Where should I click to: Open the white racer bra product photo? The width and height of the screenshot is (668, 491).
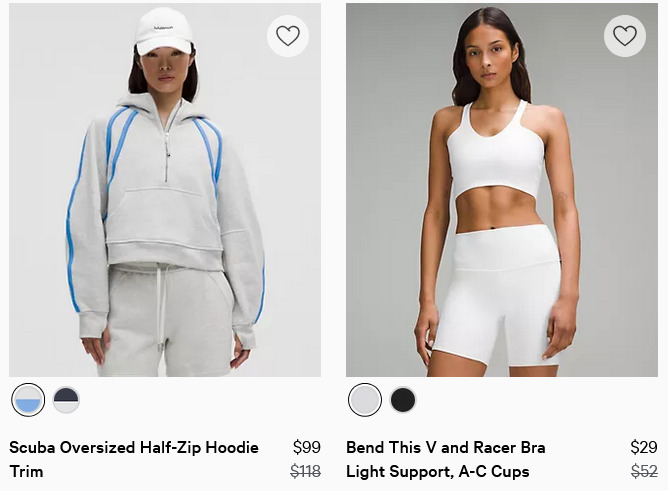502,190
